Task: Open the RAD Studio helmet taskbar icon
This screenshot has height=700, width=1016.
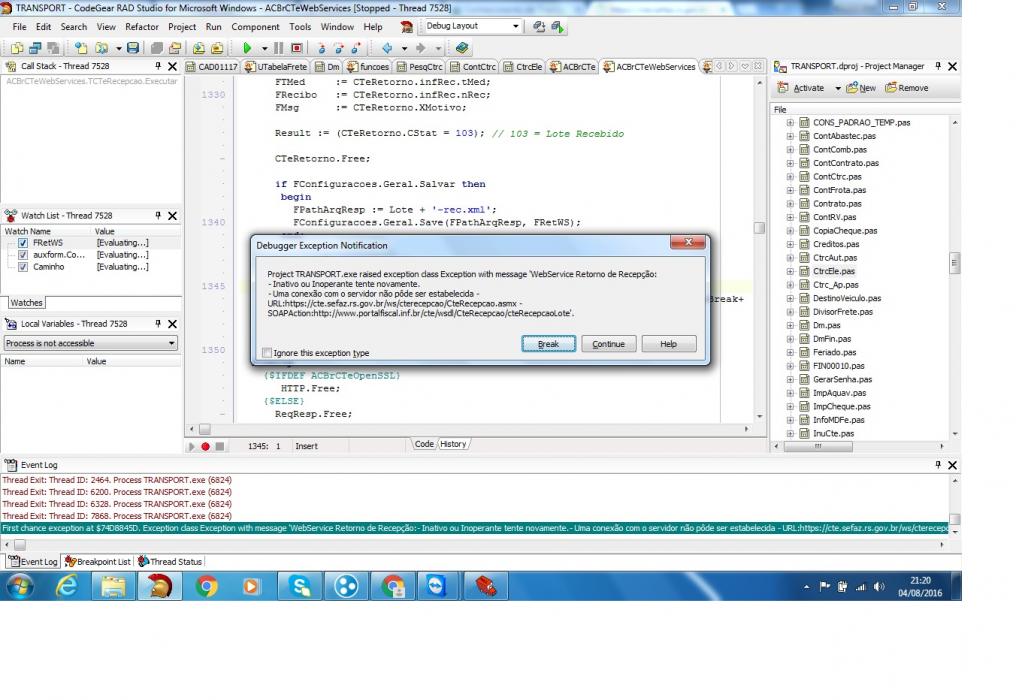Action: (158, 587)
